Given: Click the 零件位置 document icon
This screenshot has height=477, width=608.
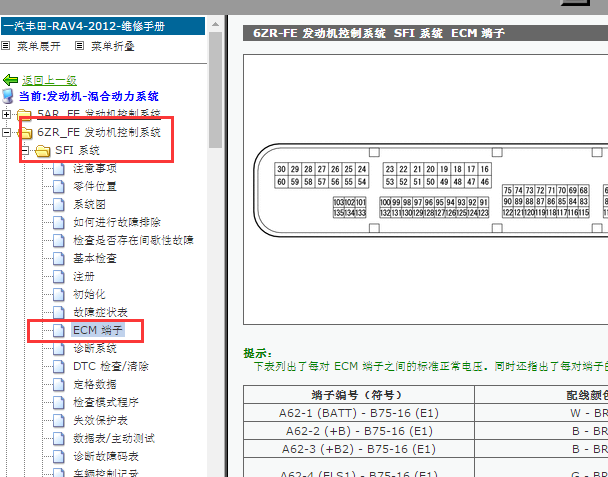Looking at the screenshot, I should click(x=59, y=187).
